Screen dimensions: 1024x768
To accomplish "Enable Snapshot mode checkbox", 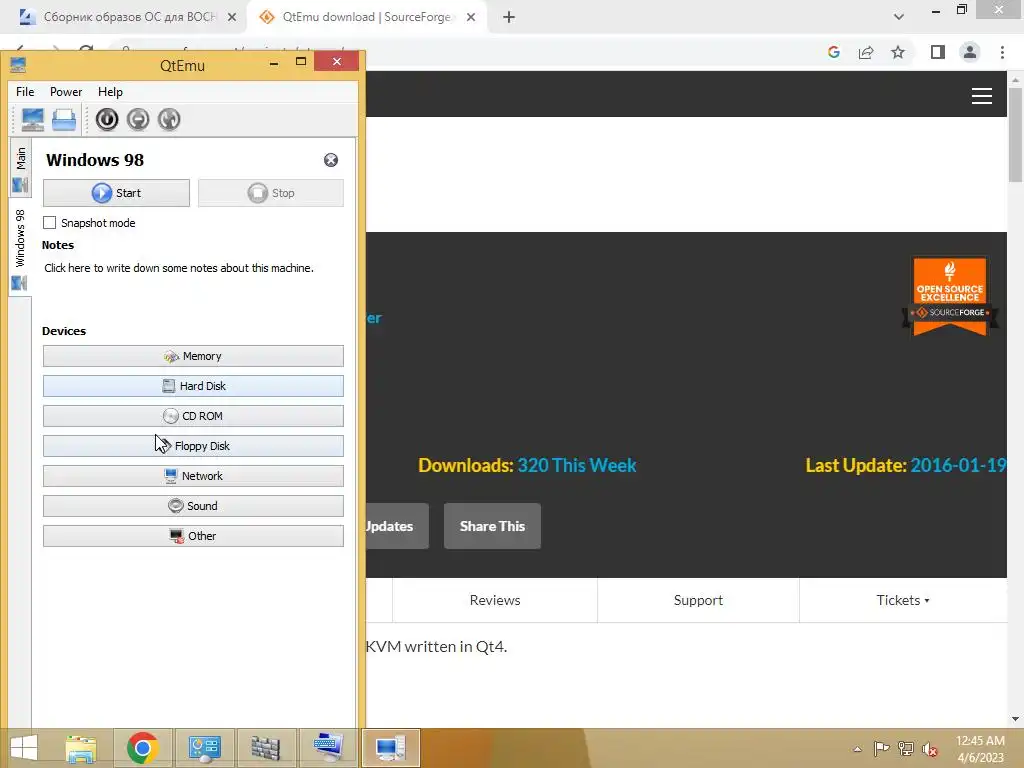I will click(x=50, y=223).
